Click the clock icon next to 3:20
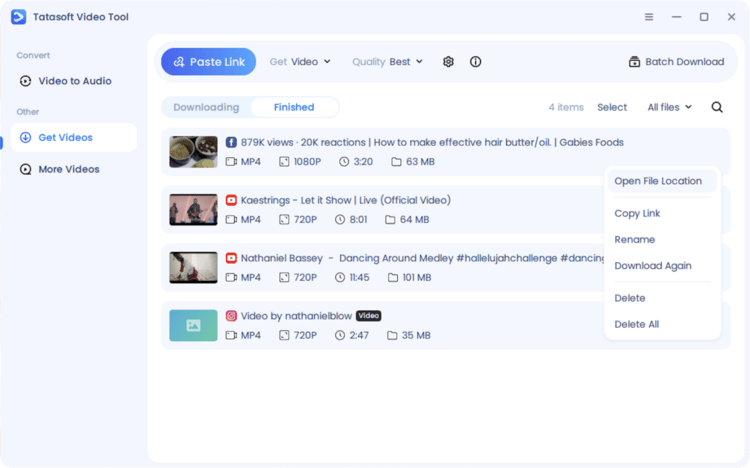The width and height of the screenshot is (750, 468). pyautogui.click(x=344, y=162)
